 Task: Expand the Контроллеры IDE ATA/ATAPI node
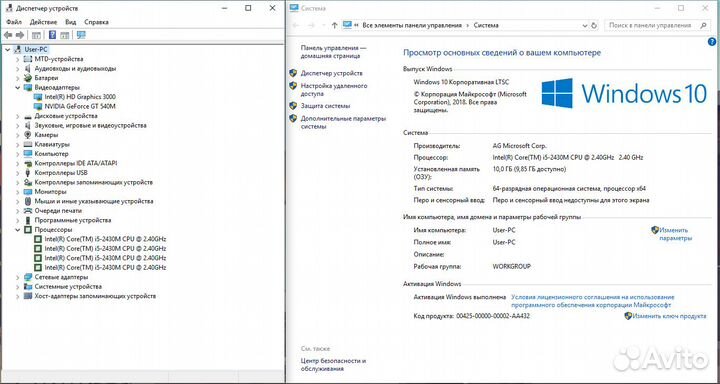coord(18,163)
